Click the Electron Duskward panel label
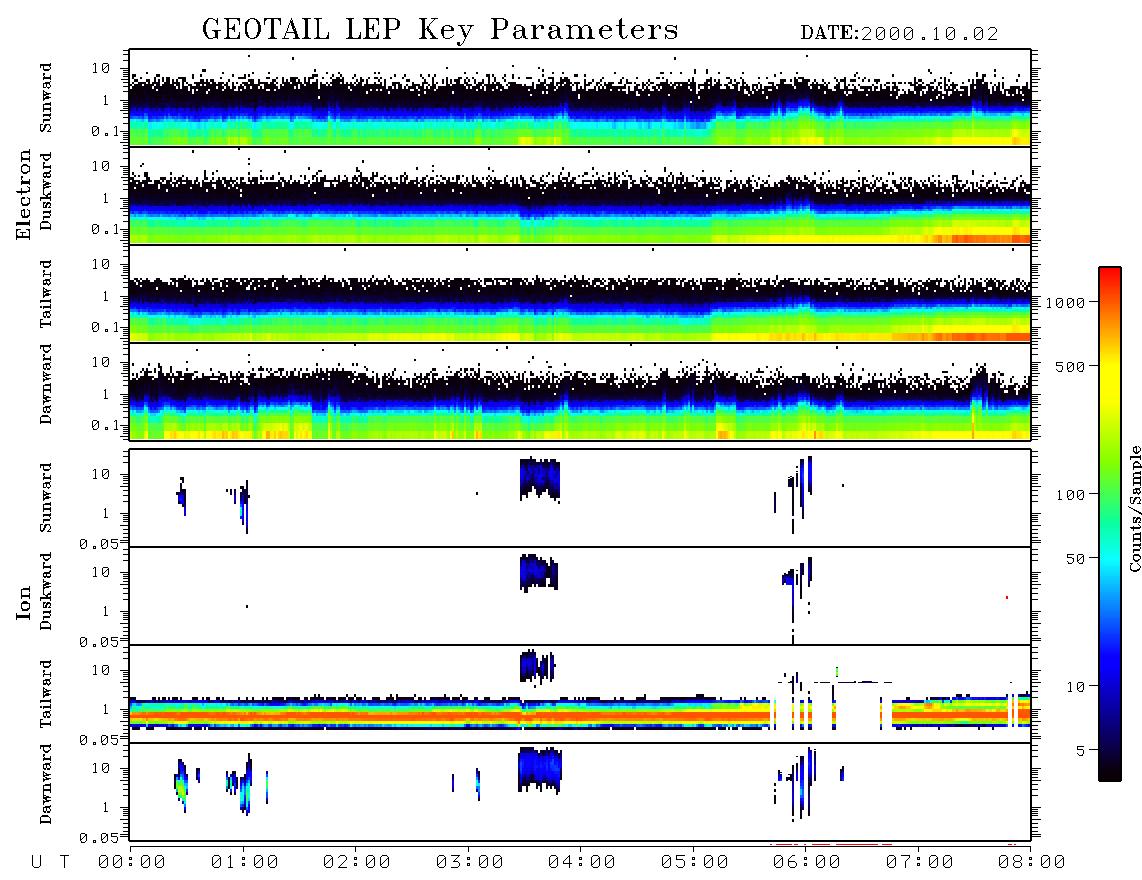The height and width of the screenshot is (880, 1142). [x=46, y=191]
